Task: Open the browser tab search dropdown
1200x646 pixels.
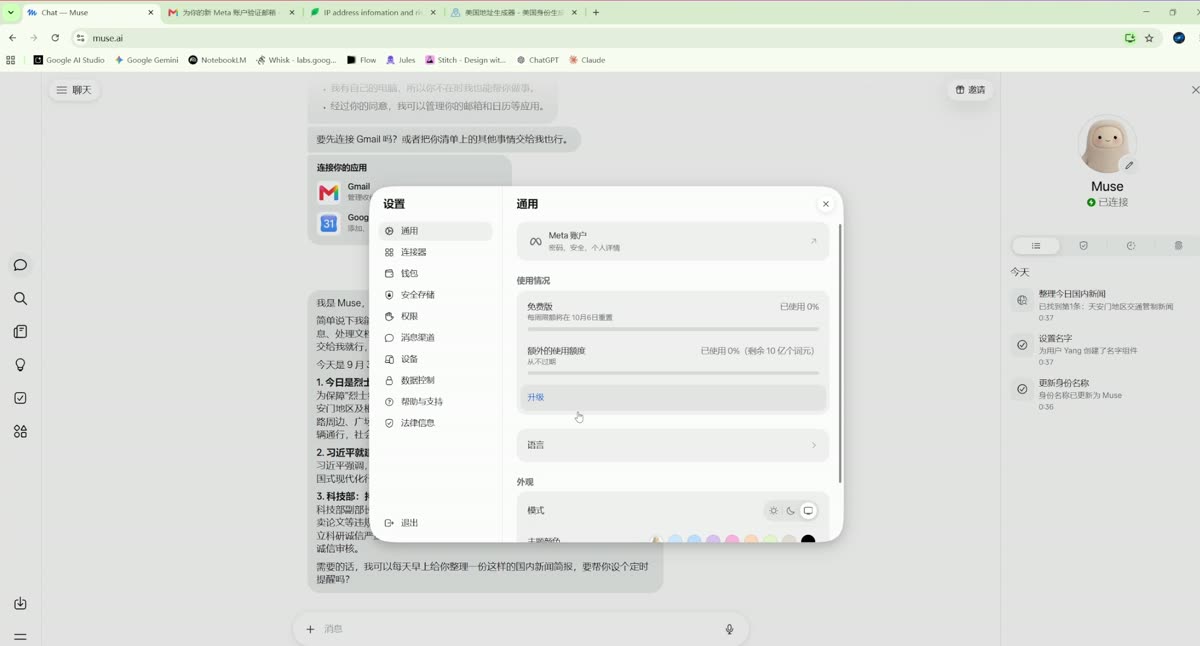Action: 9,13
